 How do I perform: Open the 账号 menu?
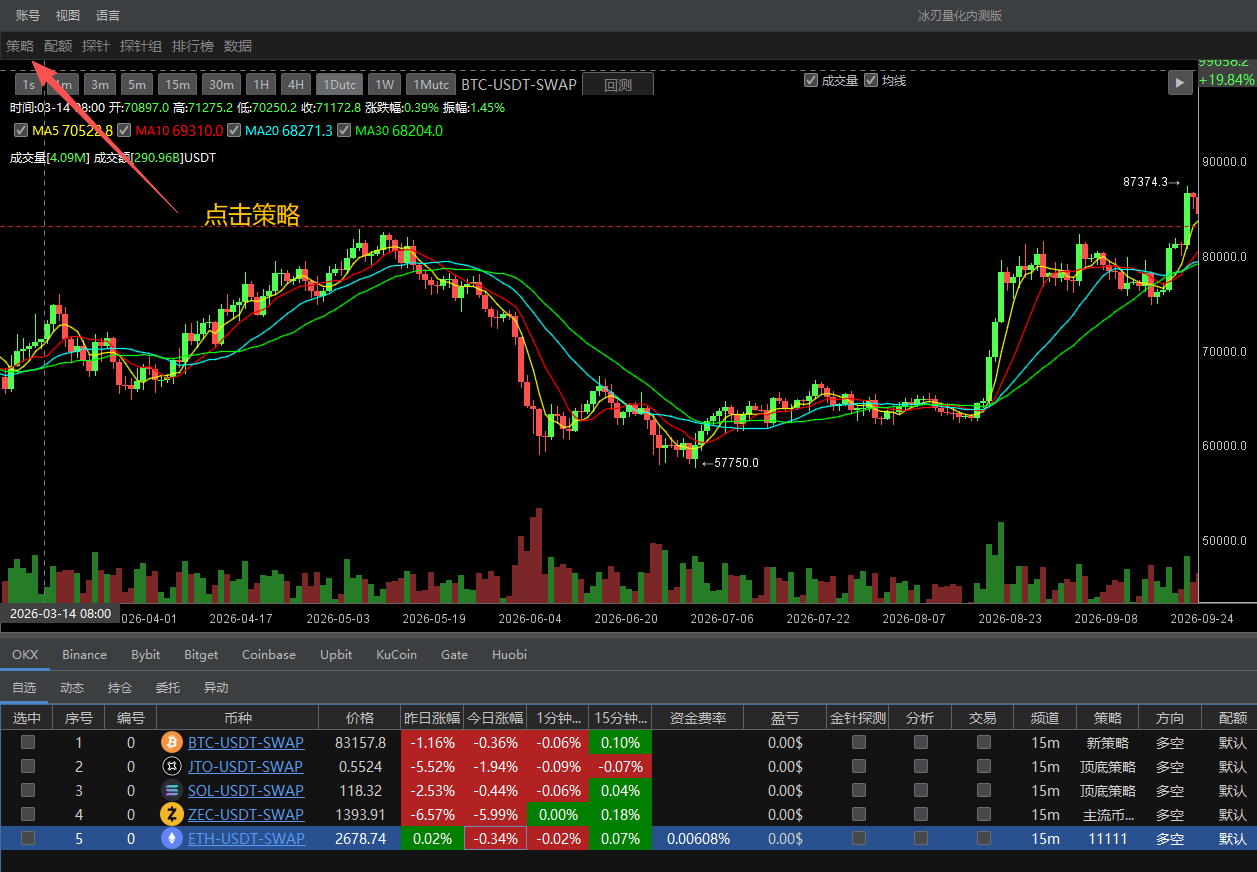28,15
